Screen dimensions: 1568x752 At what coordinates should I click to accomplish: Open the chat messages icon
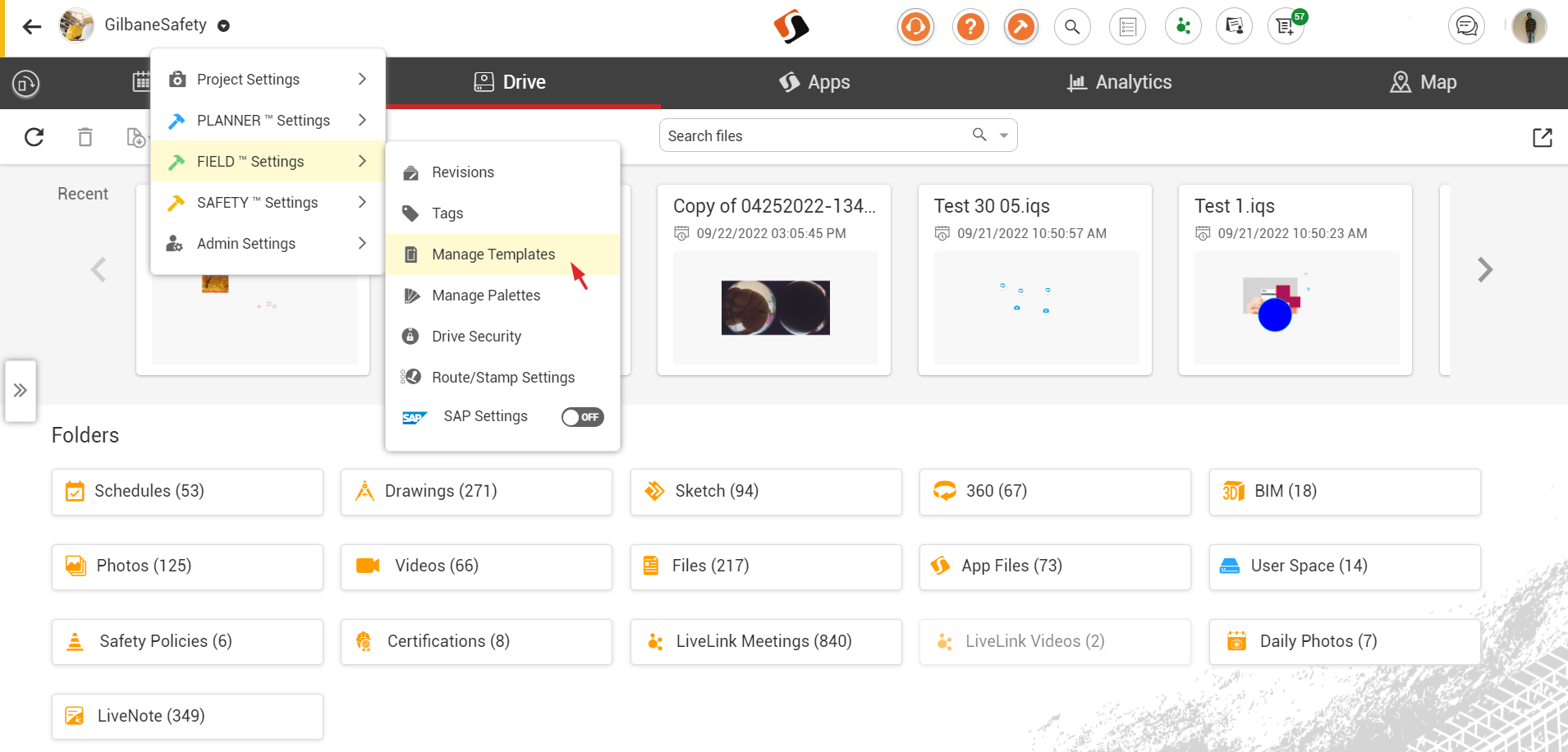click(1466, 27)
